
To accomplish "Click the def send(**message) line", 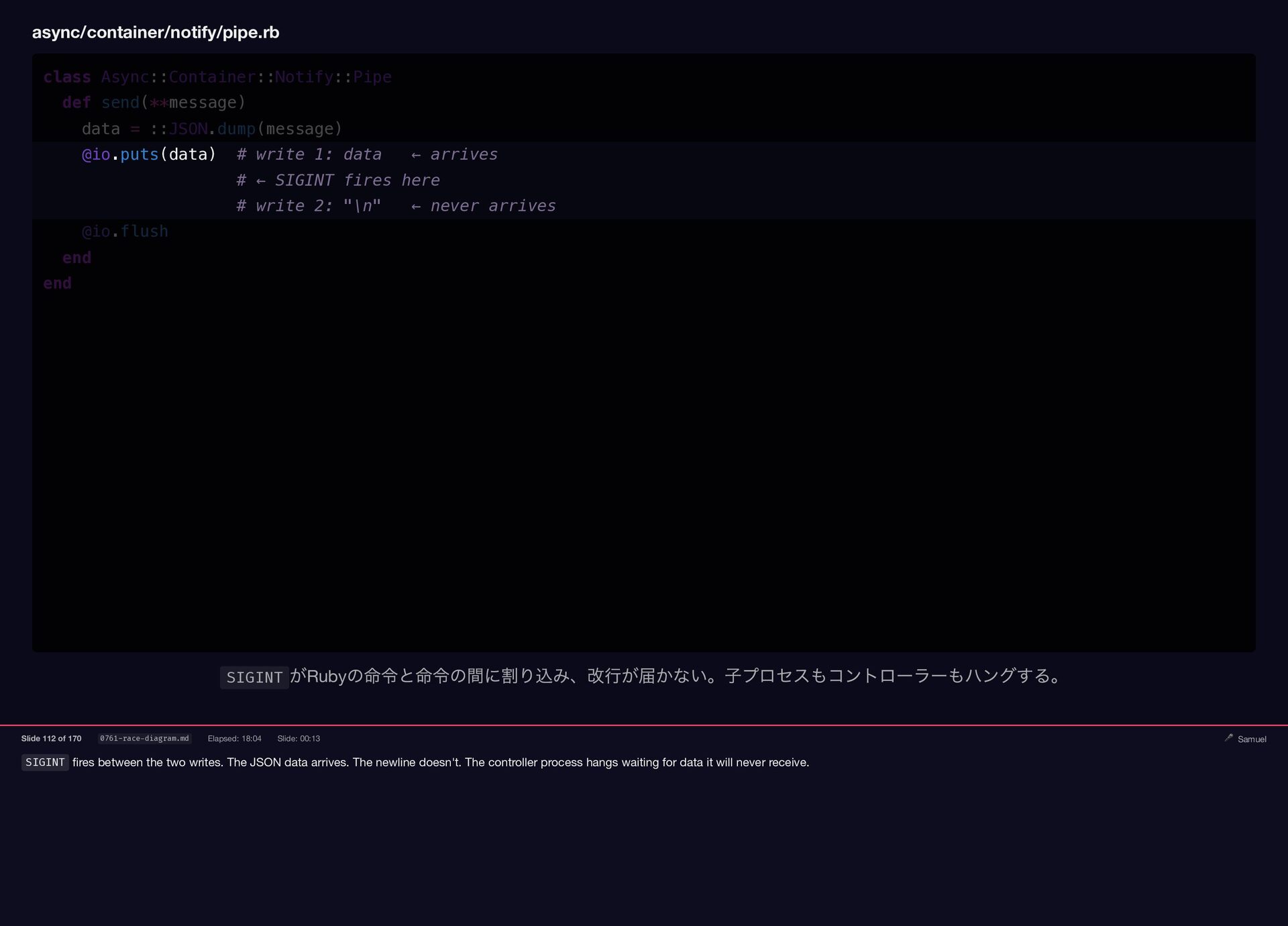I will pyautogui.click(x=154, y=103).
